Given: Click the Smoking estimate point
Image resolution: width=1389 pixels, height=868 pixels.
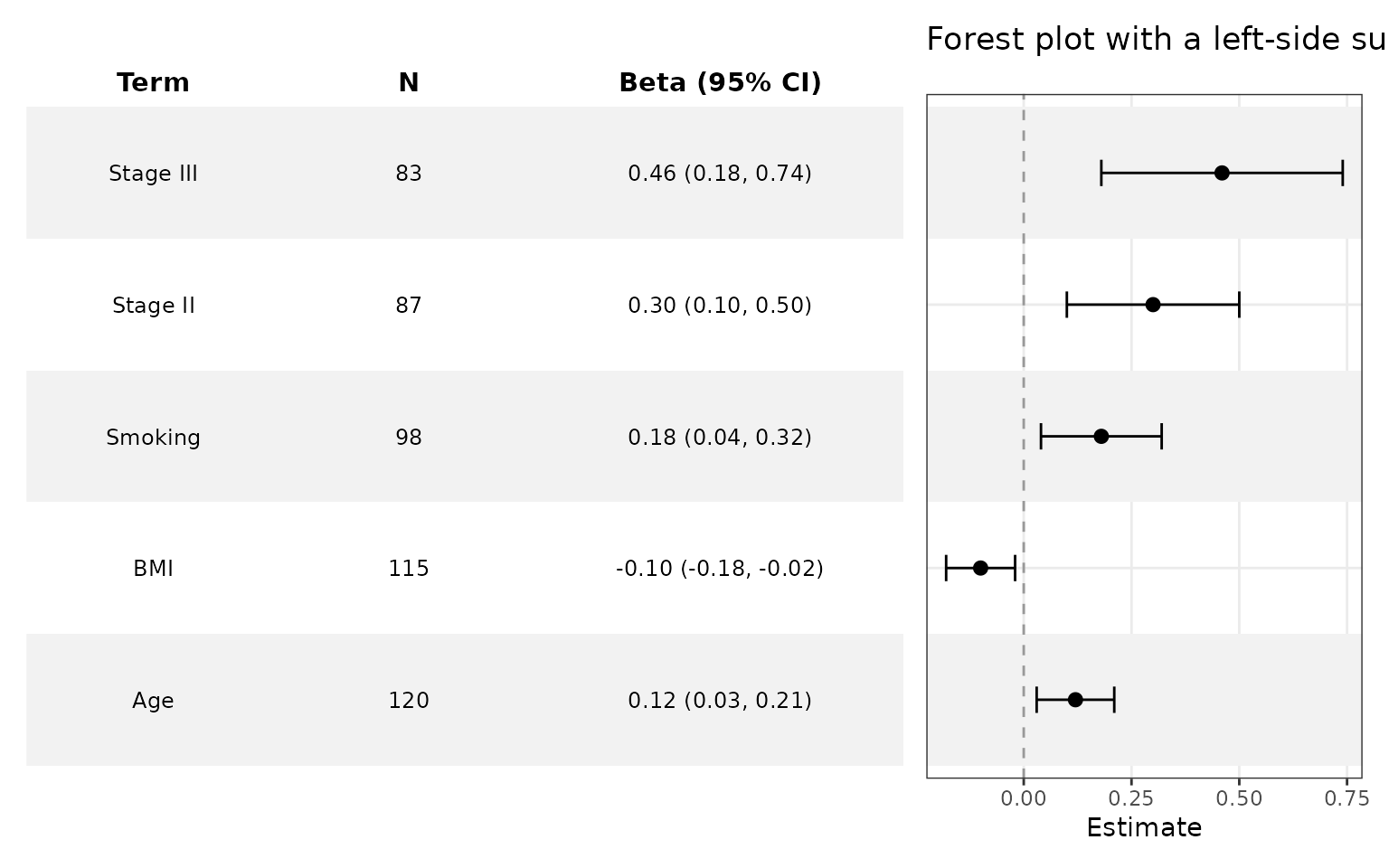Looking at the screenshot, I should point(1101,437).
